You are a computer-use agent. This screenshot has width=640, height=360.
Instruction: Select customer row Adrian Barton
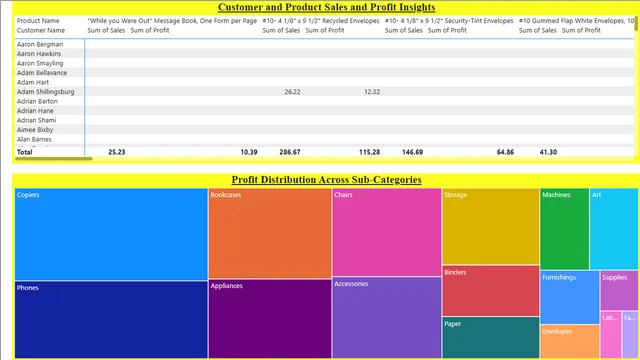click(37, 101)
